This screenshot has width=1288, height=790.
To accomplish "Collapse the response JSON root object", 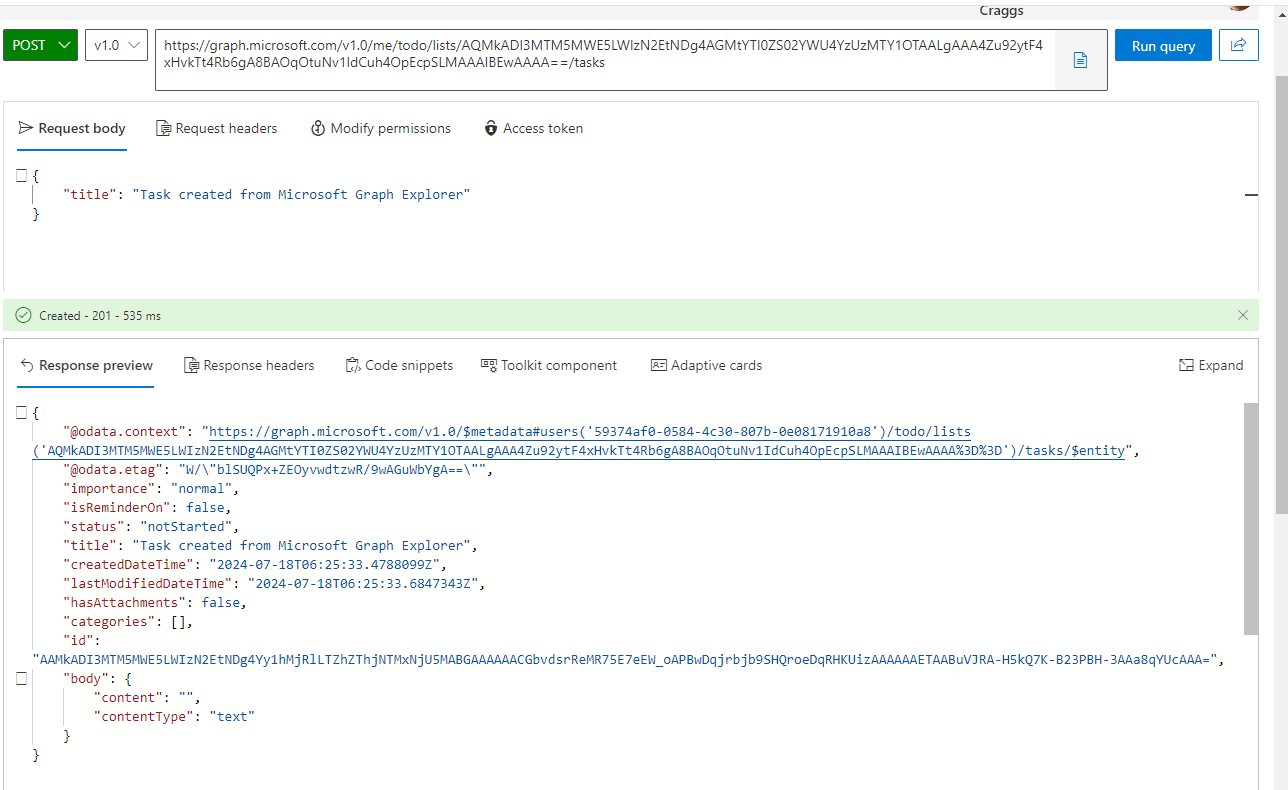I will point(21,410).
